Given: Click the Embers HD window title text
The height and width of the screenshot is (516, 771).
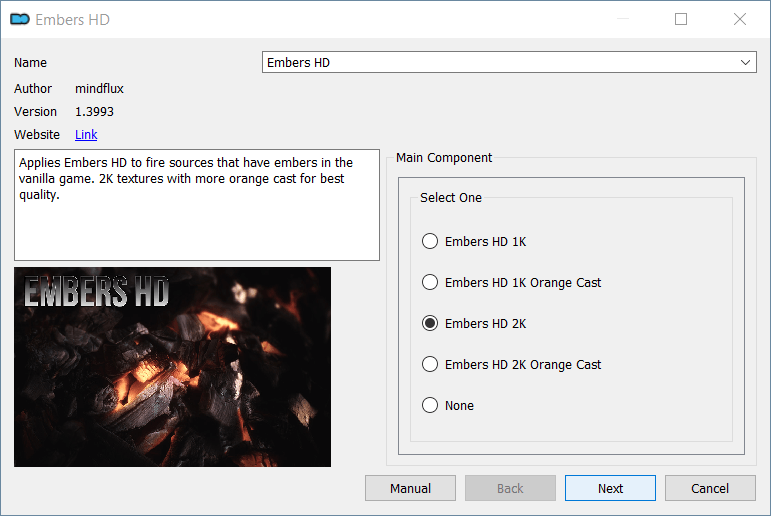Looking at the screenshot, I should pyautogui.click(x=72, y=19).
